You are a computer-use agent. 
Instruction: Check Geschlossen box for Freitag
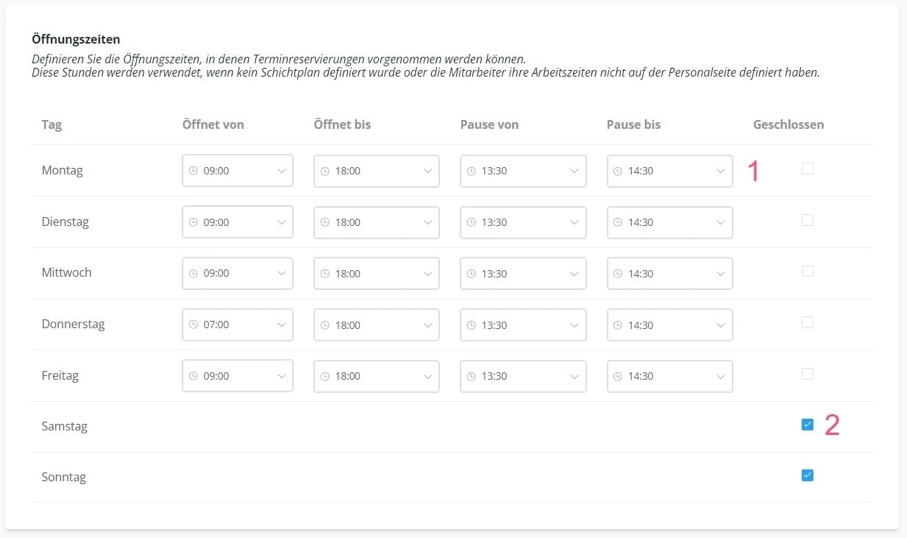click(808, 374)
